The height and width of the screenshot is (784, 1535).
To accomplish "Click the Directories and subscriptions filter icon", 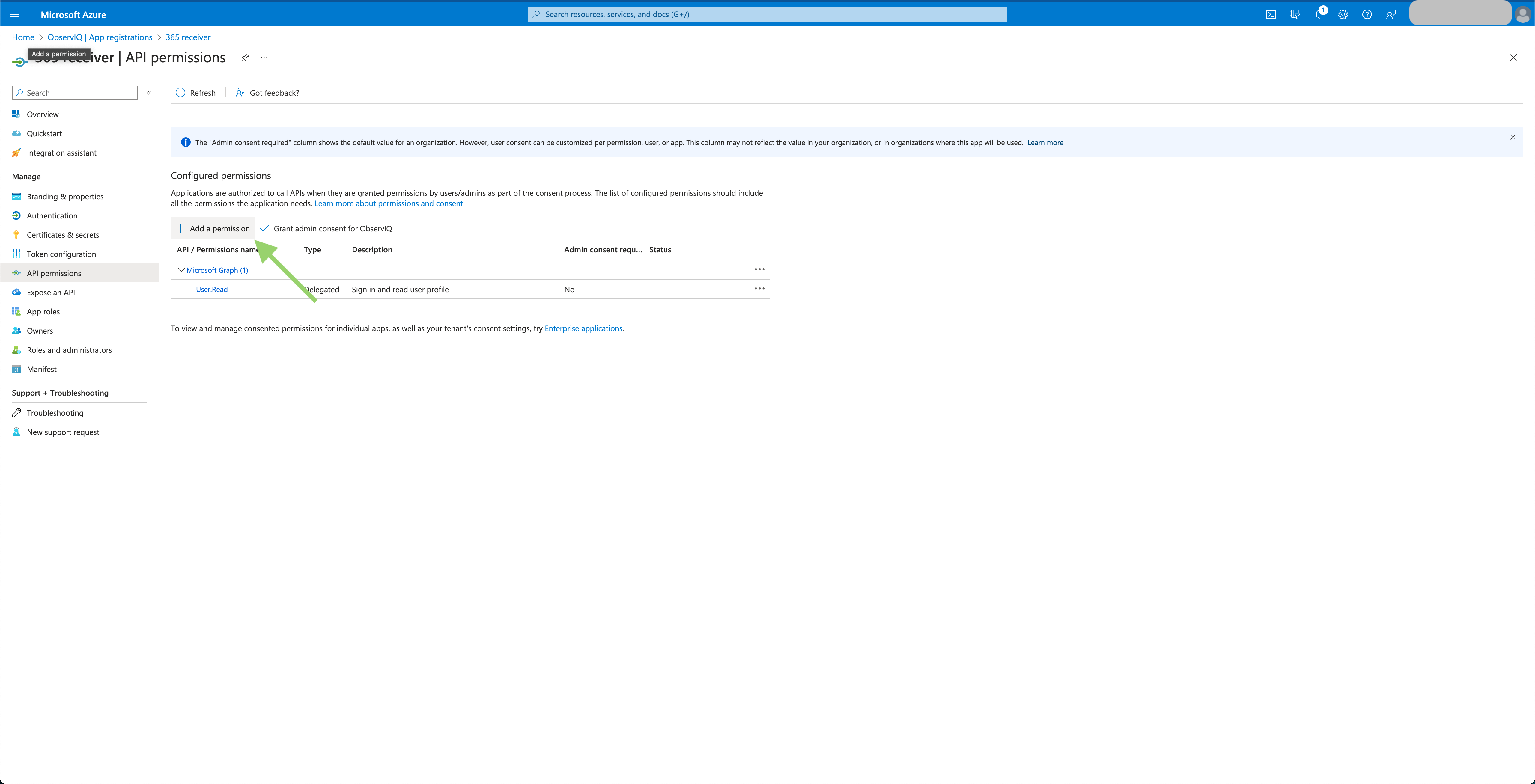I will pyautogui.click(x=1295, y=14).
